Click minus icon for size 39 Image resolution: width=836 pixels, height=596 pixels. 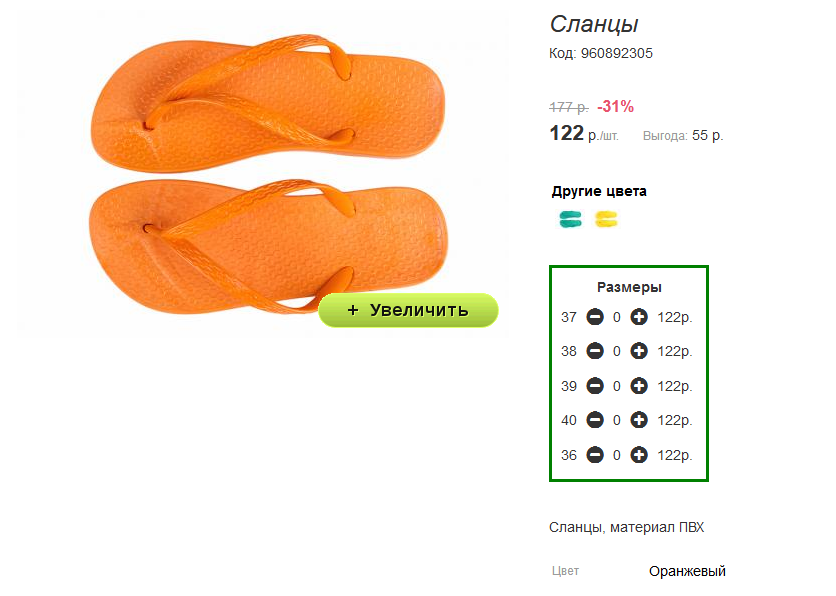click(595, 385)
